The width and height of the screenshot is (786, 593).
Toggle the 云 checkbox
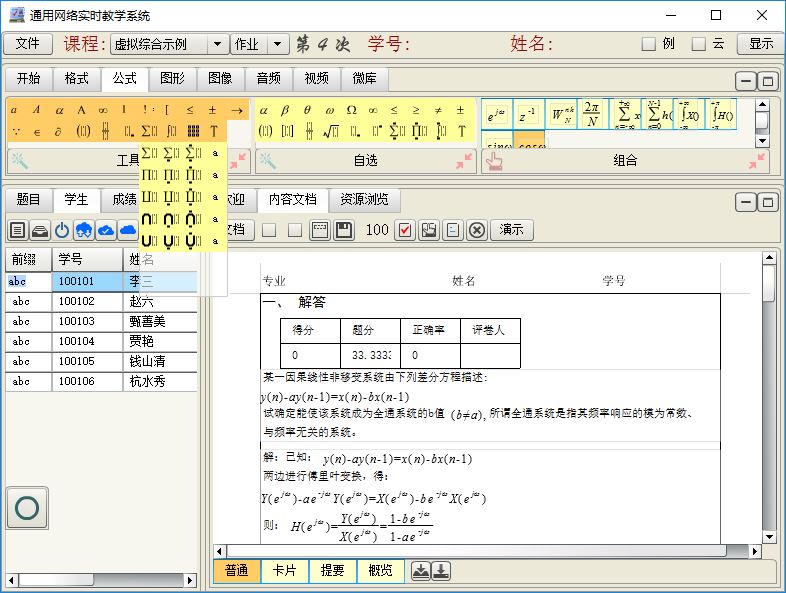tap(699, 44)
